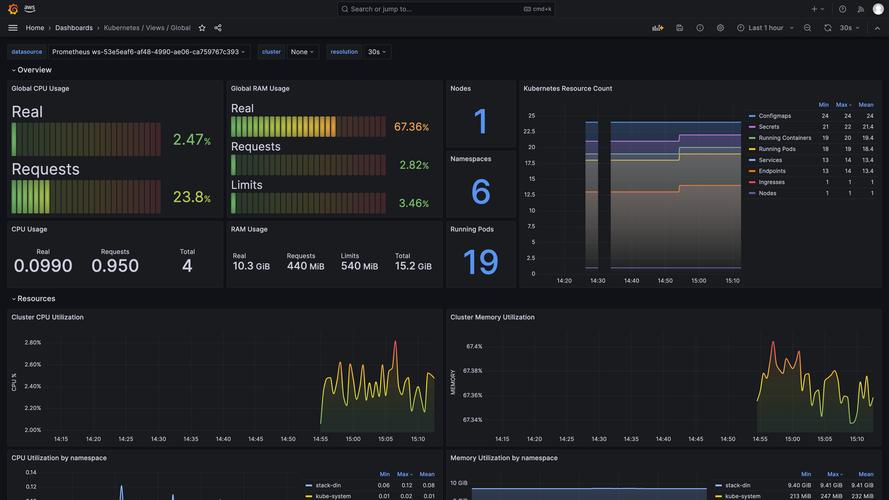Toggle Configmaps series in legend
The image size is (889, 500).
pos(774,116)
